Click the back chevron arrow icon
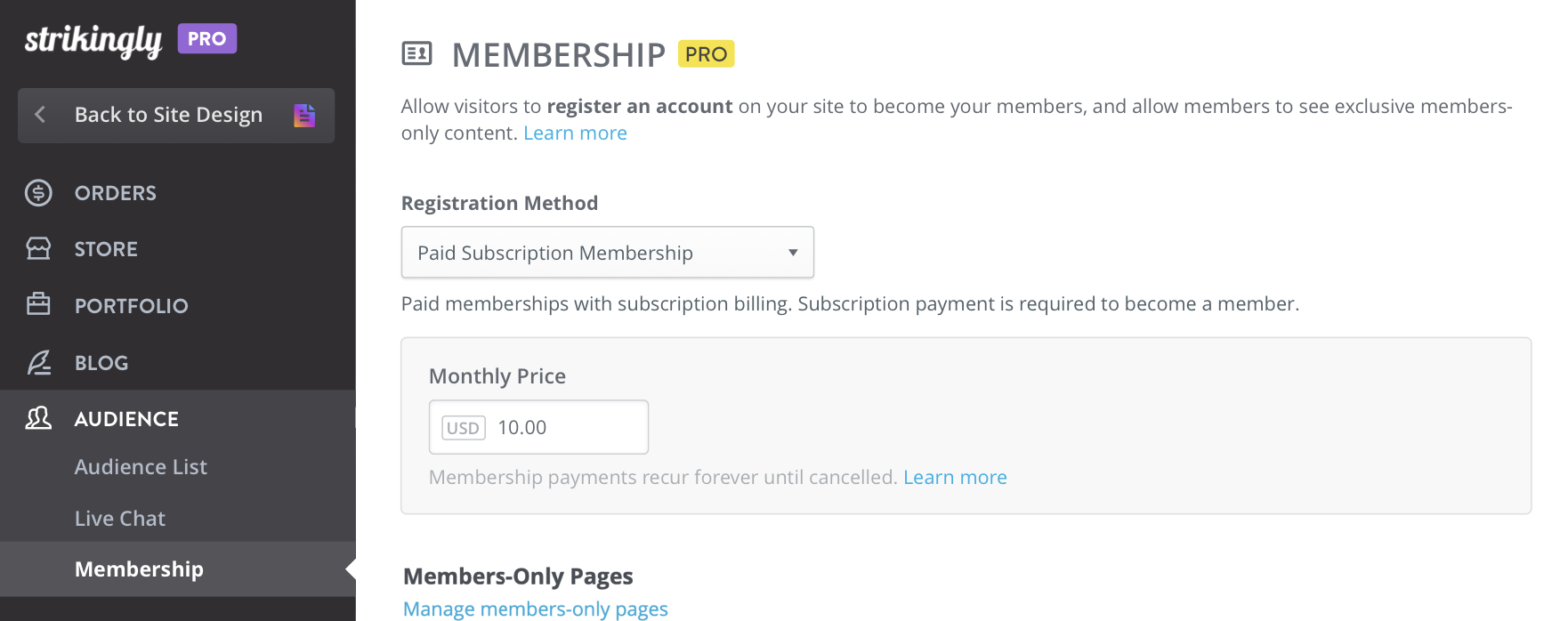Screen dimensions: 1568x621 tap(40, 115)
